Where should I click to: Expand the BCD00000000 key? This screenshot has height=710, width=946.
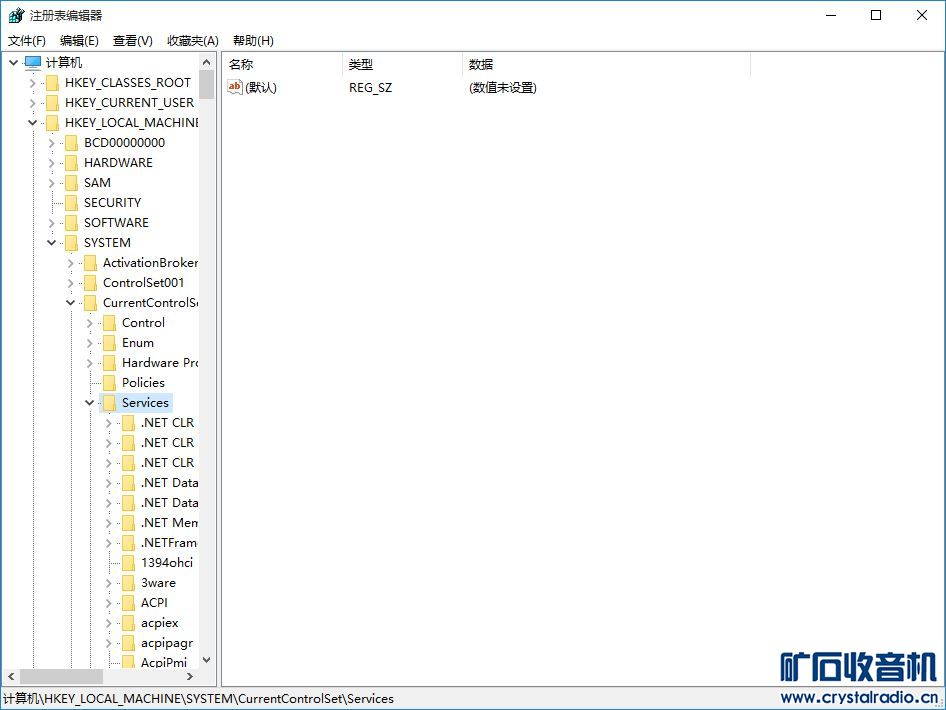[x=51, y=143]
